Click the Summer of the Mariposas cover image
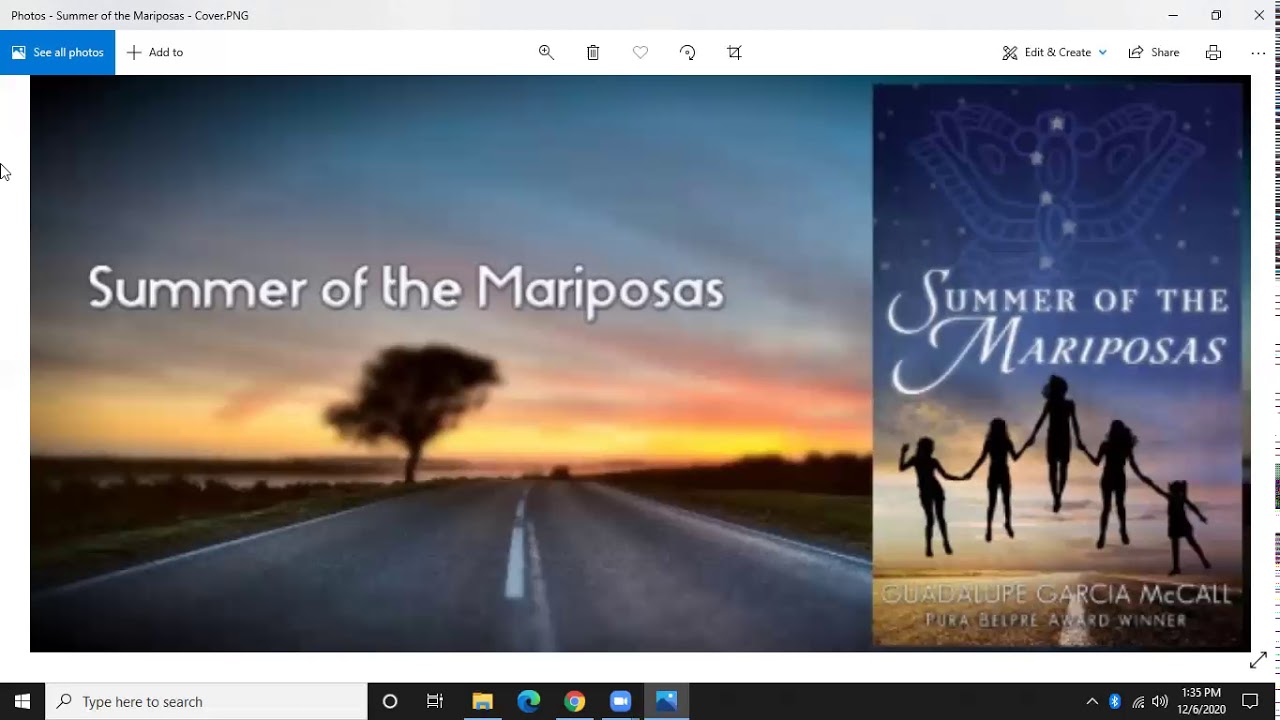Screen dimensions: 1280x720 coord(640,364)
